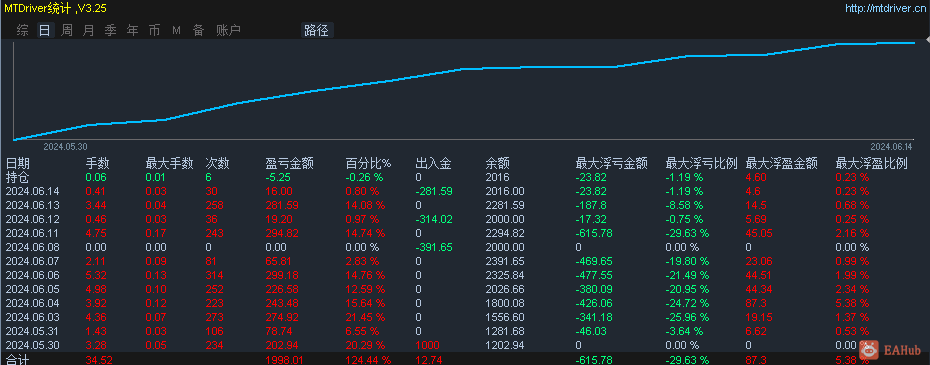Select the 2024.06.06 date row
Image resolution: width=930 pixels, height=365 pixels.
click(32, 275)
